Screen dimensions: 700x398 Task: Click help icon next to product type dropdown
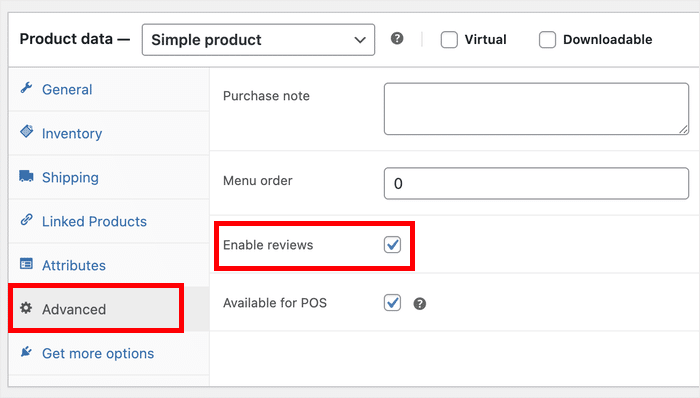[x=397, y=38]
